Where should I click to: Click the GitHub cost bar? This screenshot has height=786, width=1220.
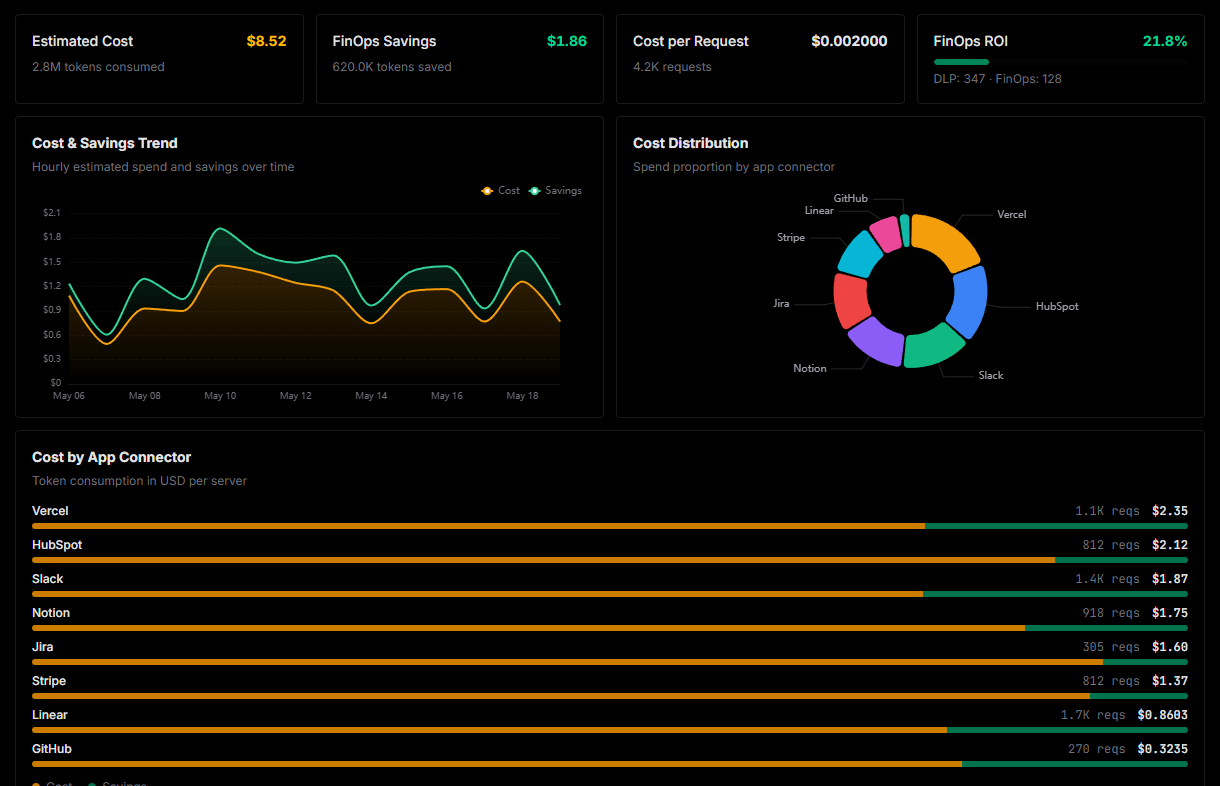pyautogui.click(x=610, y=764)
